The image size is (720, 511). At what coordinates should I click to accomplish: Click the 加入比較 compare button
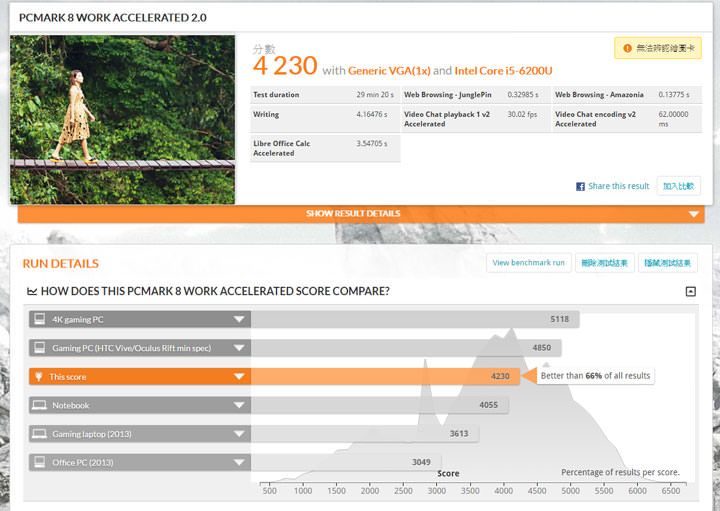tap(680, 186)
